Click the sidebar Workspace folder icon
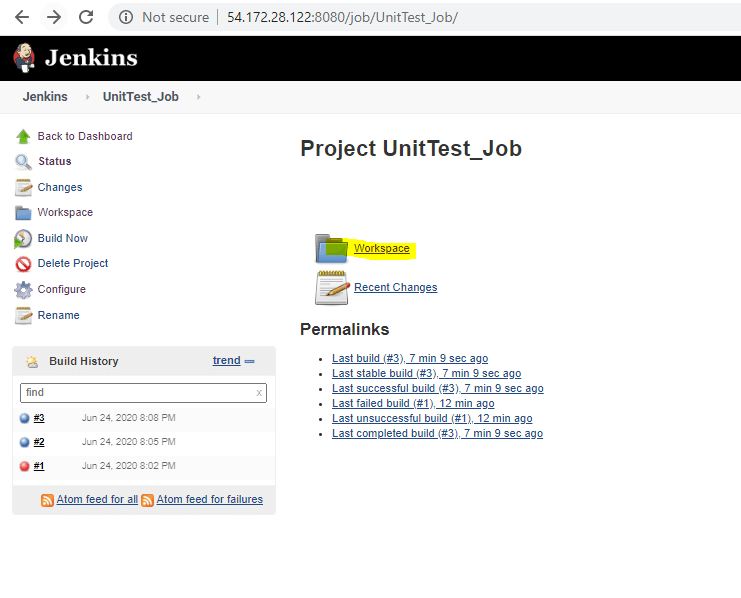 [23, 213]
